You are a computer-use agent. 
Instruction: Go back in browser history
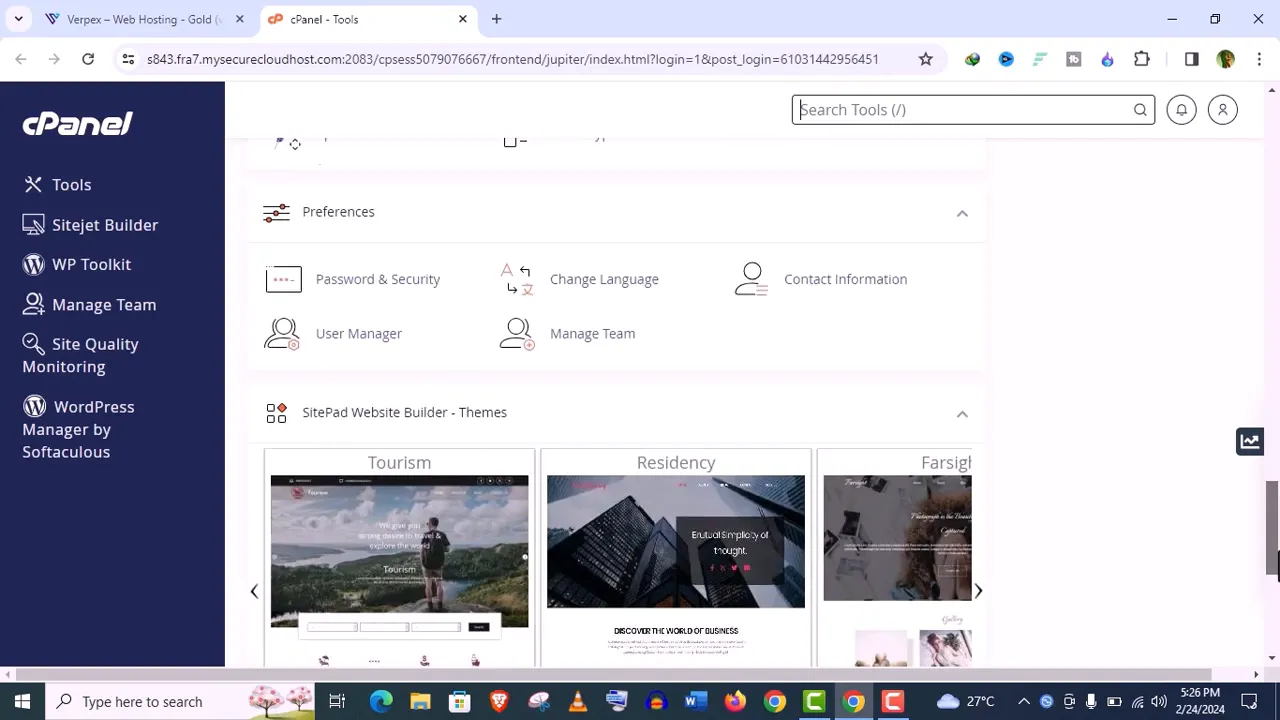click(x=21, y=59)
